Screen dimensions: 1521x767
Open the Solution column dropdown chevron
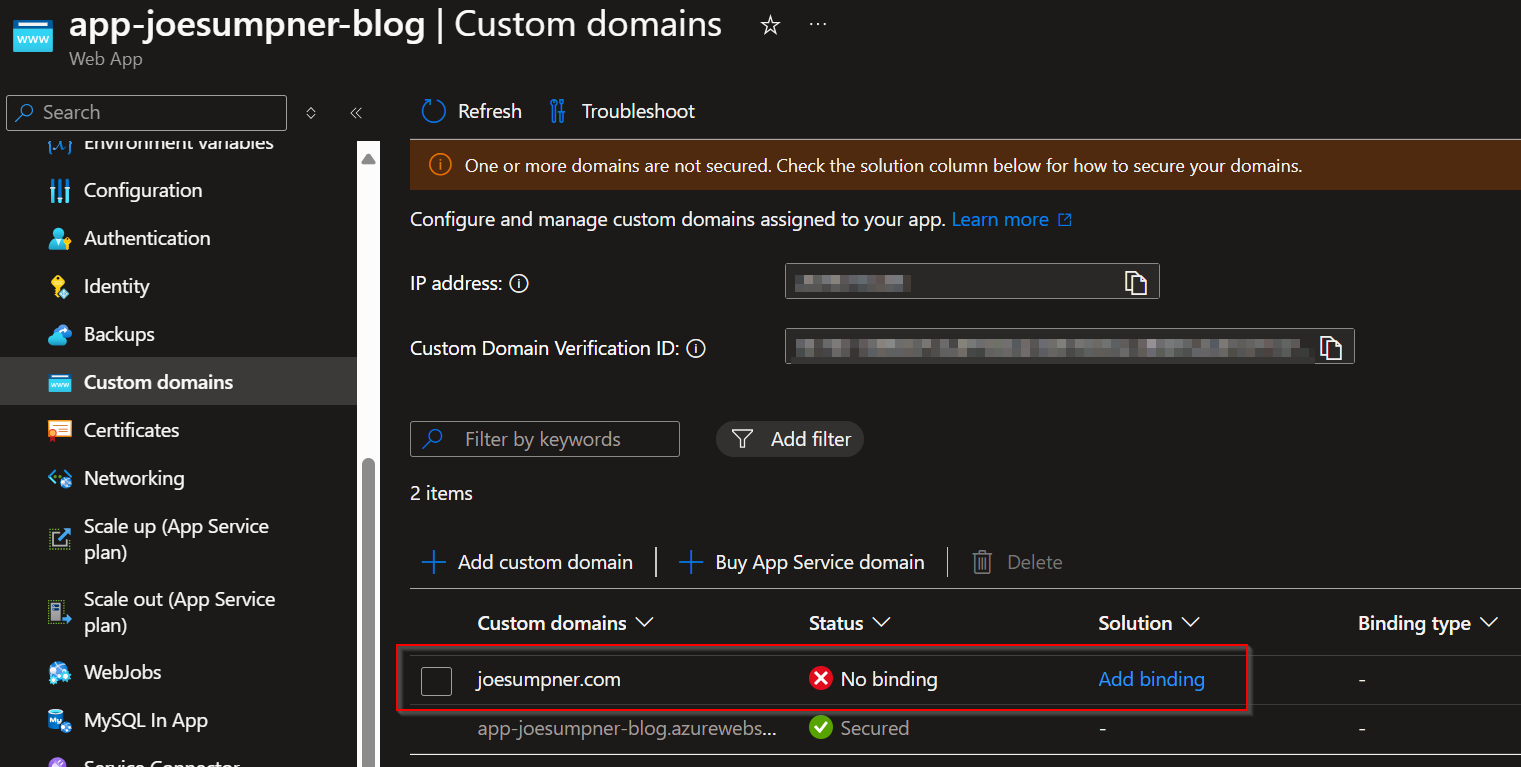pyautogui.click(x=1190, y=622)
